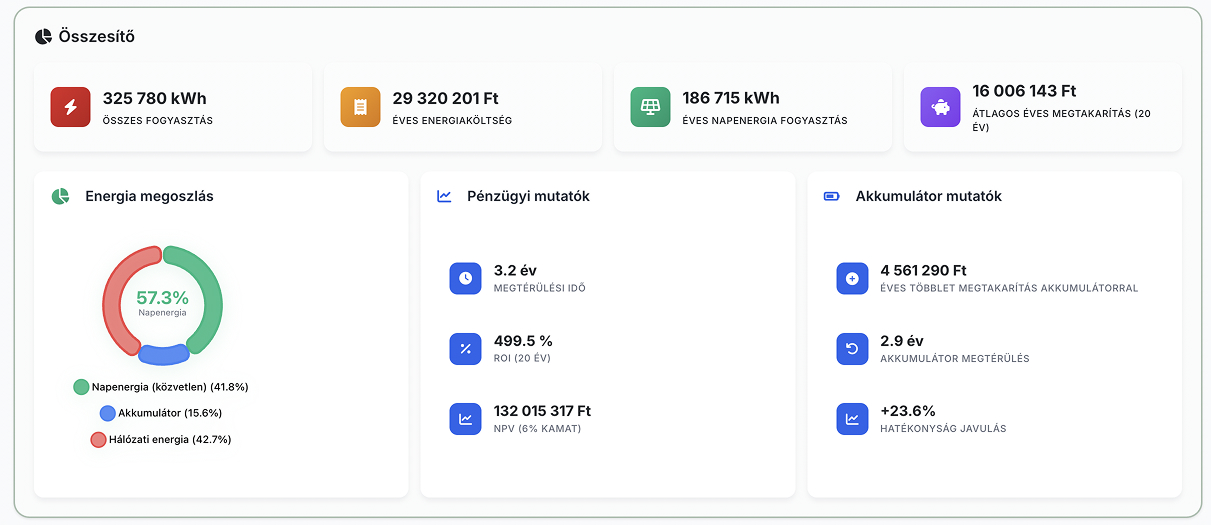Click the green solar panel icon

(x=650, y=107)
